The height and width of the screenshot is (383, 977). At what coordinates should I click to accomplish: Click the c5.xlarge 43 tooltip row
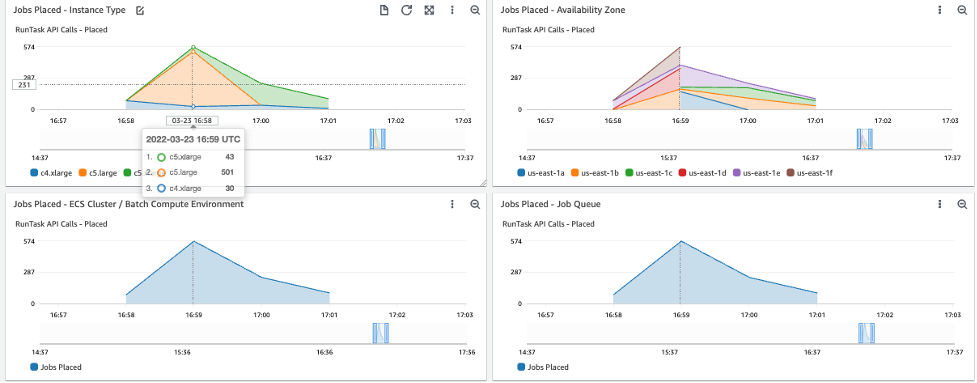193,157
